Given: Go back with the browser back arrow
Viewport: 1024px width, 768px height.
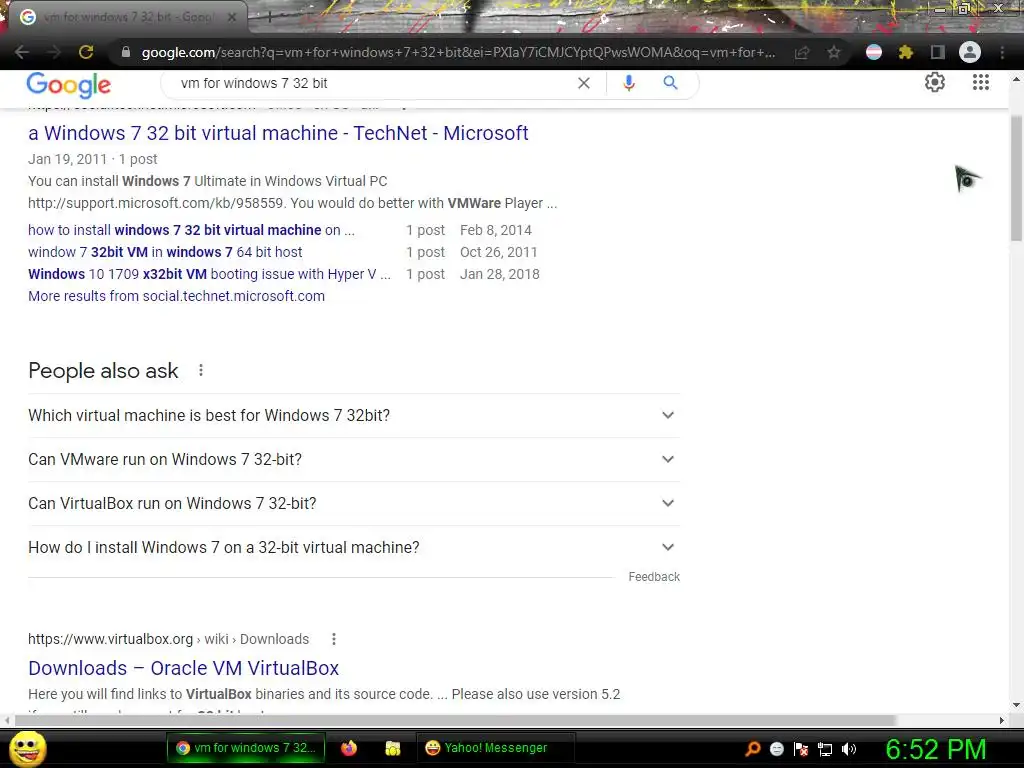Looking at the screenshot, I should (x=22, y=52).
